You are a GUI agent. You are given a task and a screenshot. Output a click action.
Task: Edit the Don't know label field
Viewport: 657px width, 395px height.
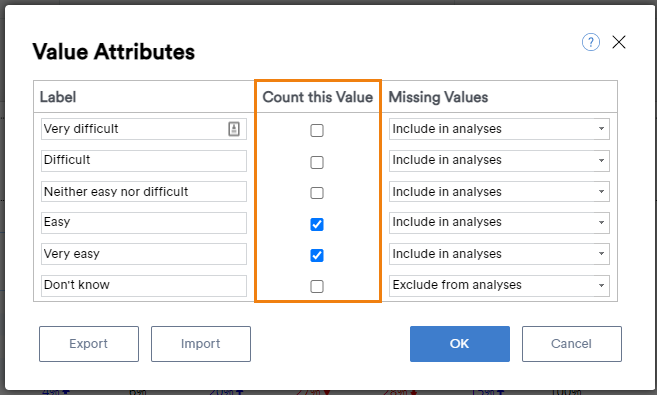coord(144,285)
